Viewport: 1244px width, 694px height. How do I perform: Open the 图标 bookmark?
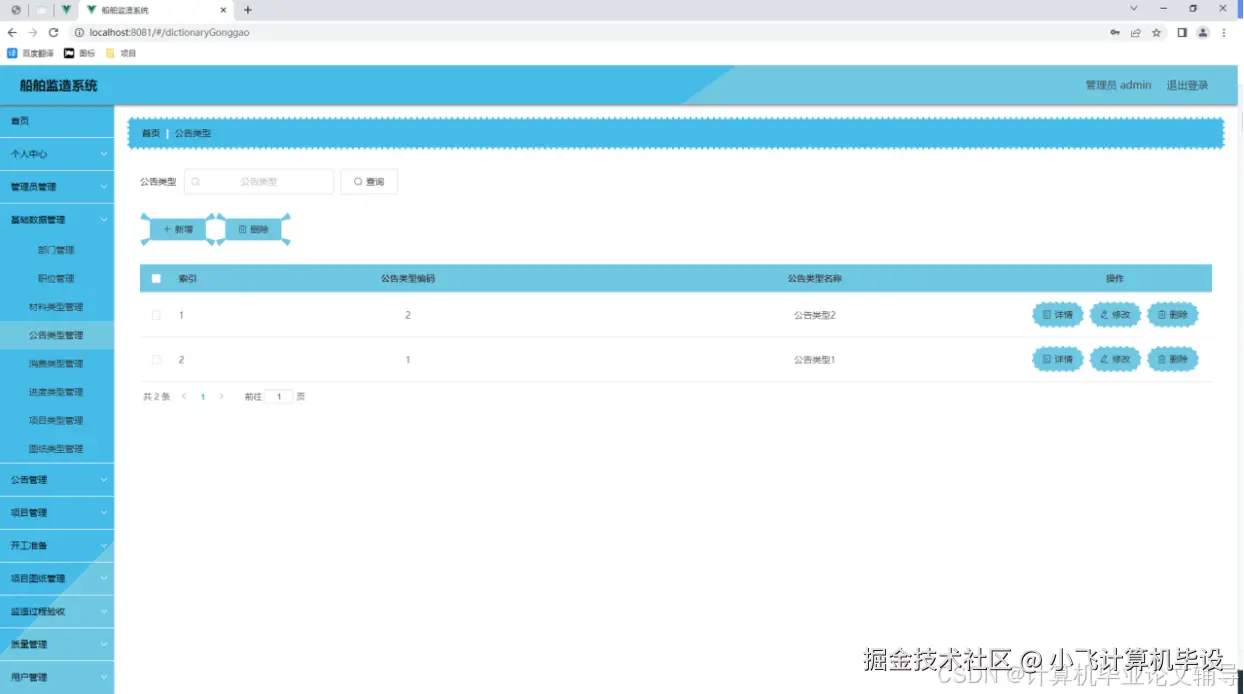click(x=79, y=53)
